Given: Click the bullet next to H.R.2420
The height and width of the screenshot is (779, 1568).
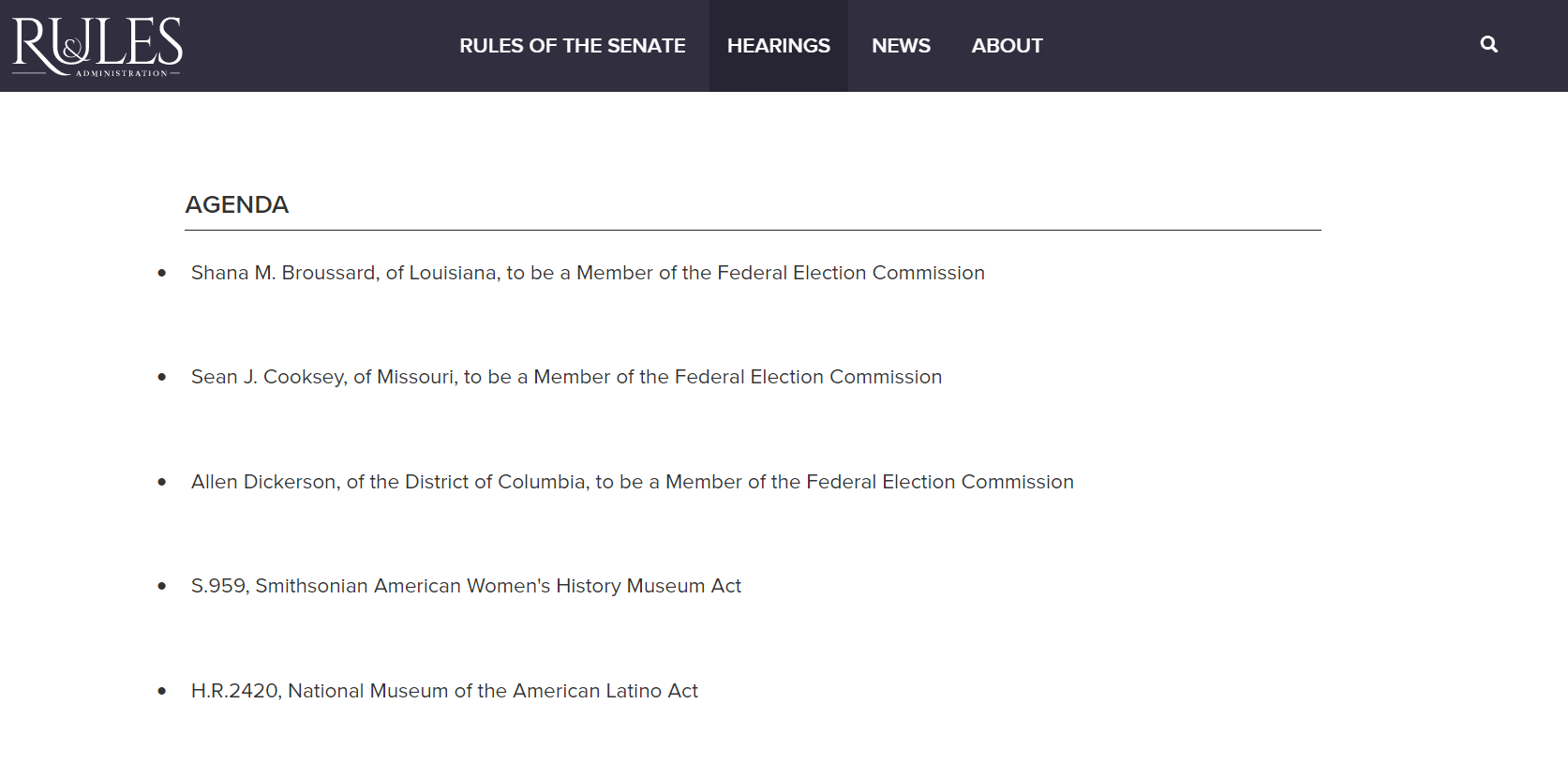Looking at the screenshot, I should pyautogui.click(x=162, y=691).
